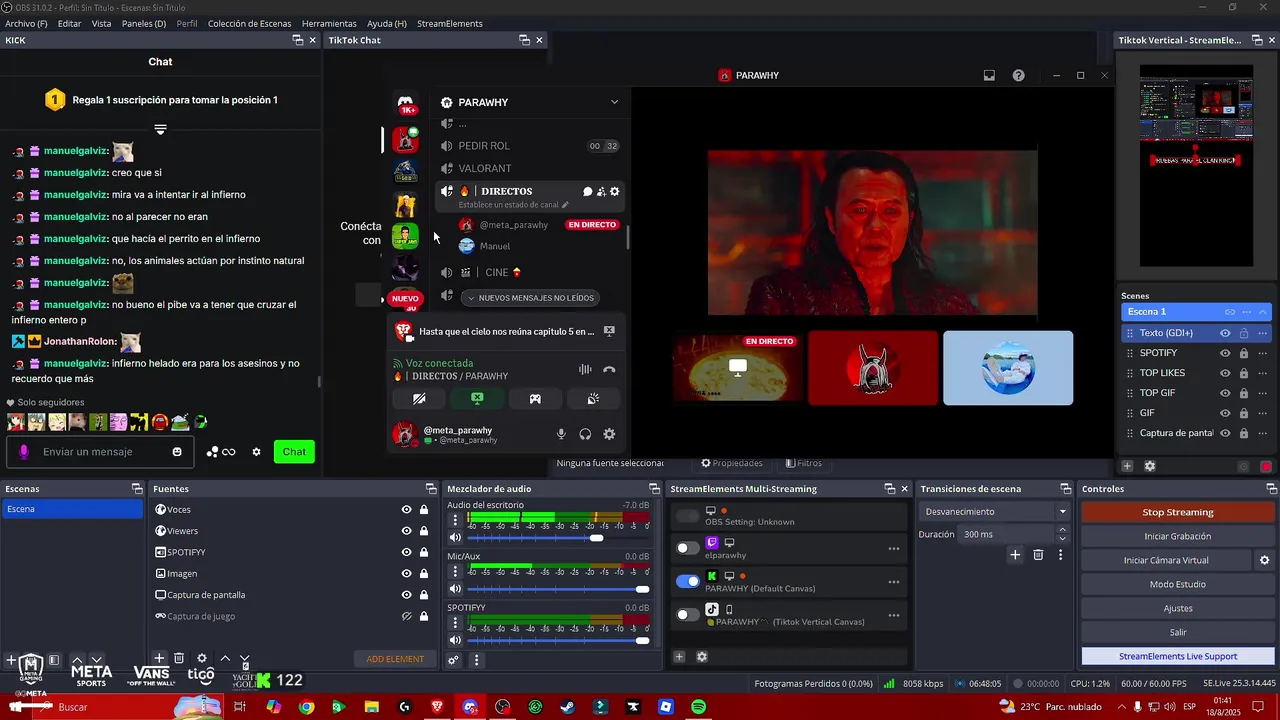Open Steam from the taskbar

click(567, 707)
